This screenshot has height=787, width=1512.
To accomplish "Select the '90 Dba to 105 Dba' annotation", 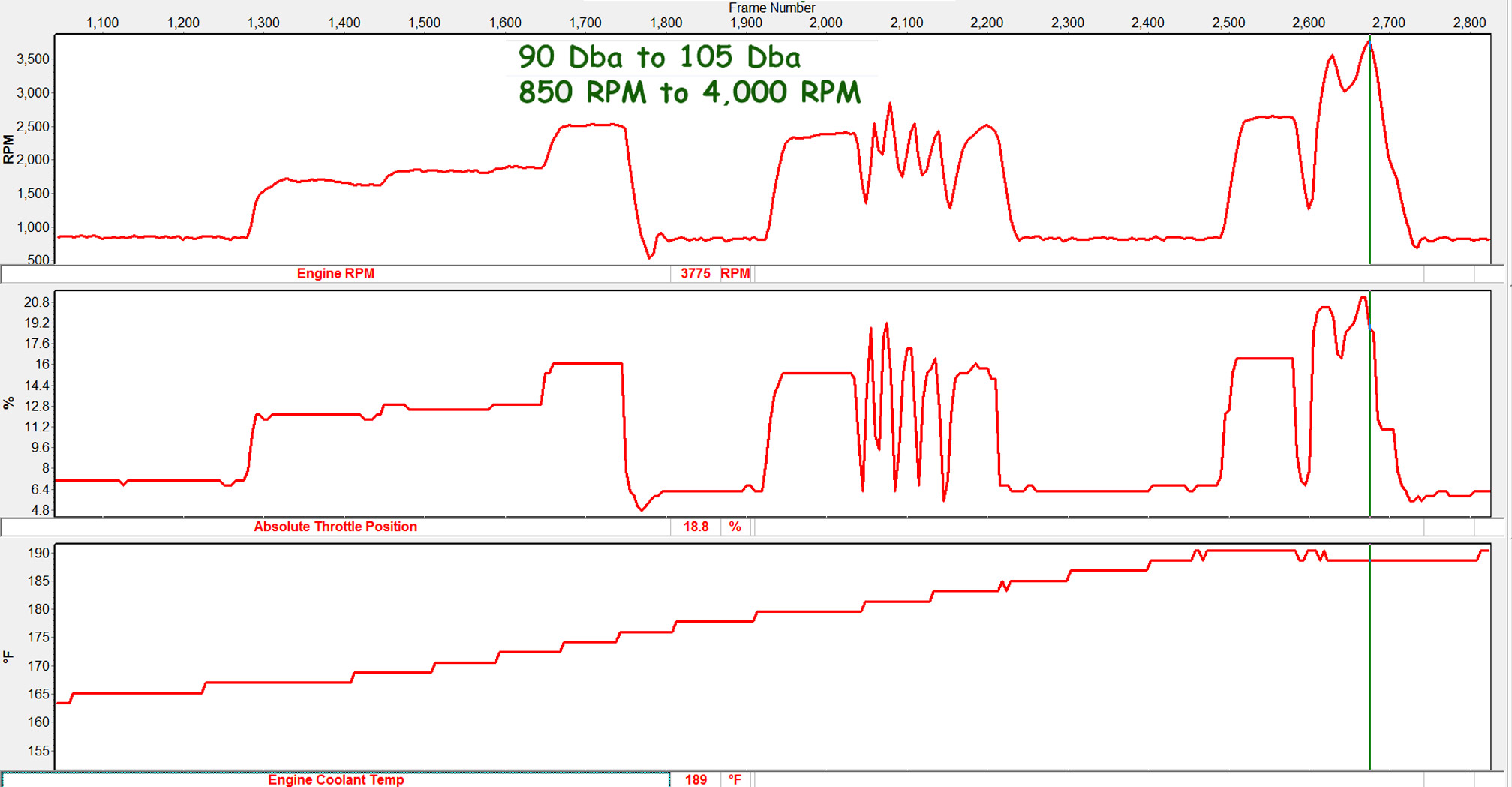I will tap(659, 57).
